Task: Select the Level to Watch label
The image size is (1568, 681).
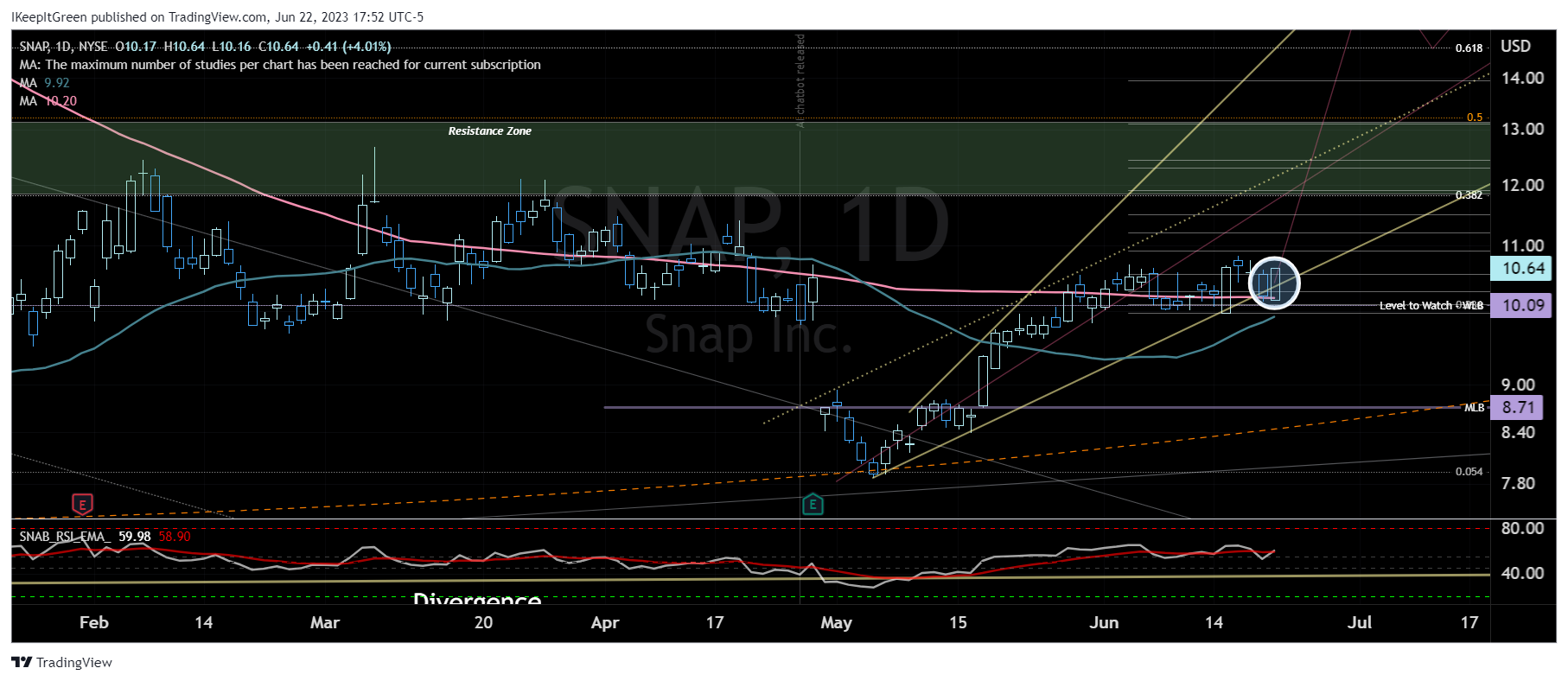Action: [x=1416, y=305]
